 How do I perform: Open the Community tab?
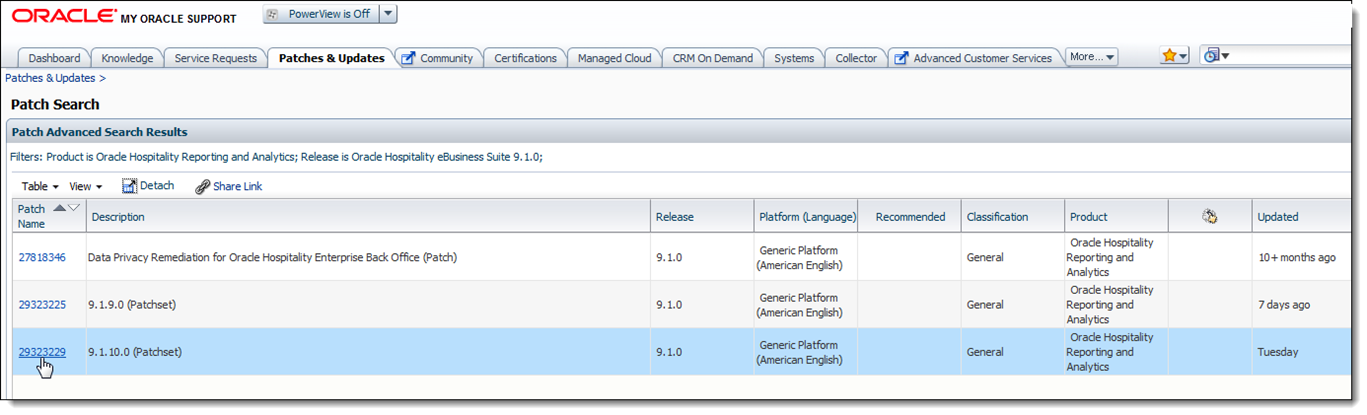(x=446, y=58)
